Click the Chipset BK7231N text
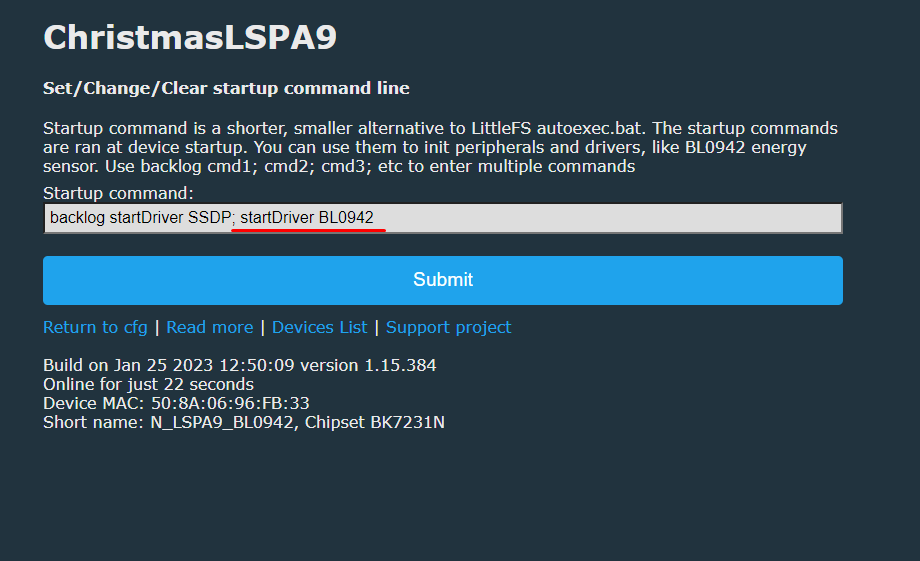Viewport: 920px width, 561px height. click(x=375, y=422)
